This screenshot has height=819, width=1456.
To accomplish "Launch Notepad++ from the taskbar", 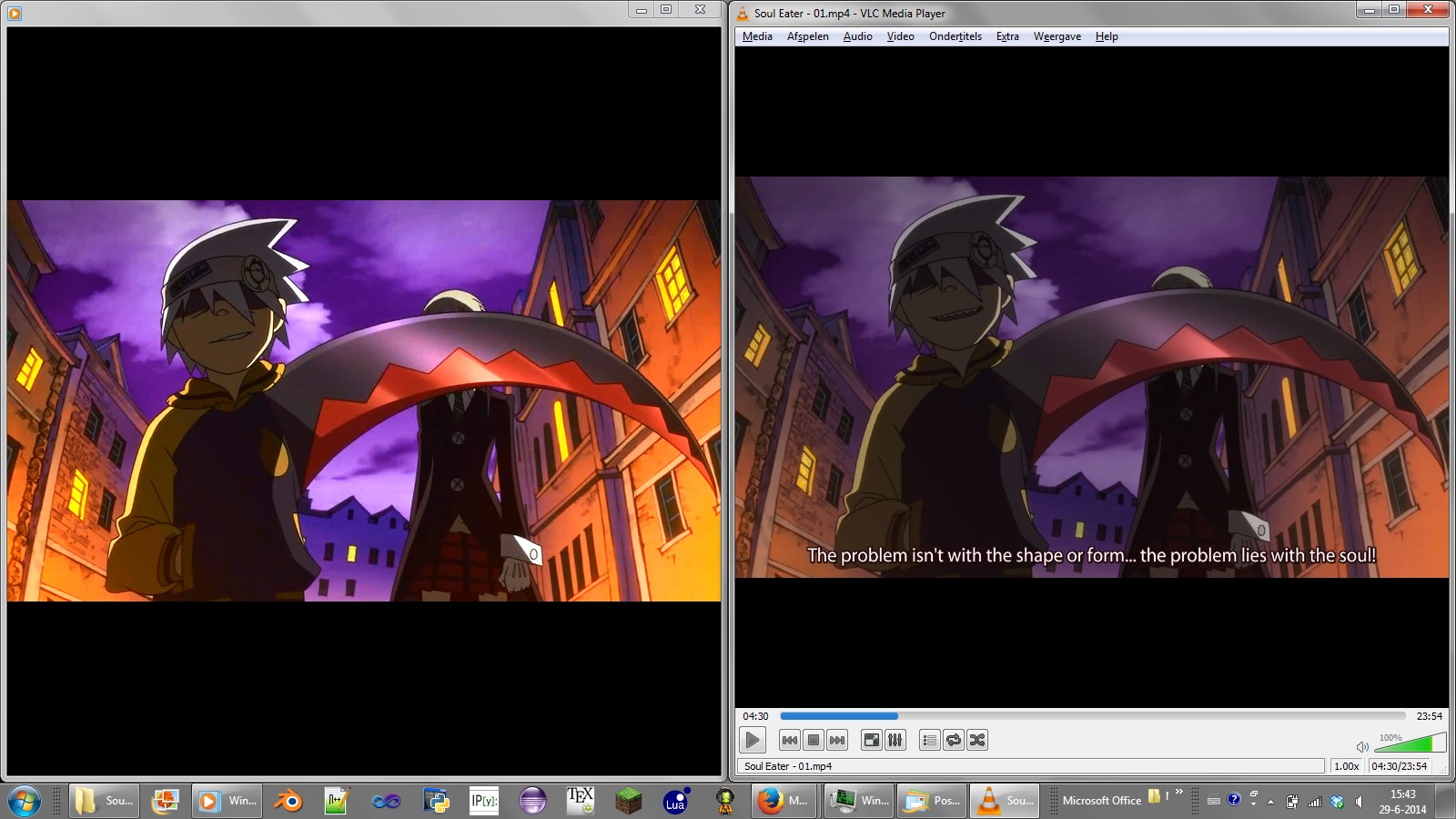I will click(x=338, y=801).
